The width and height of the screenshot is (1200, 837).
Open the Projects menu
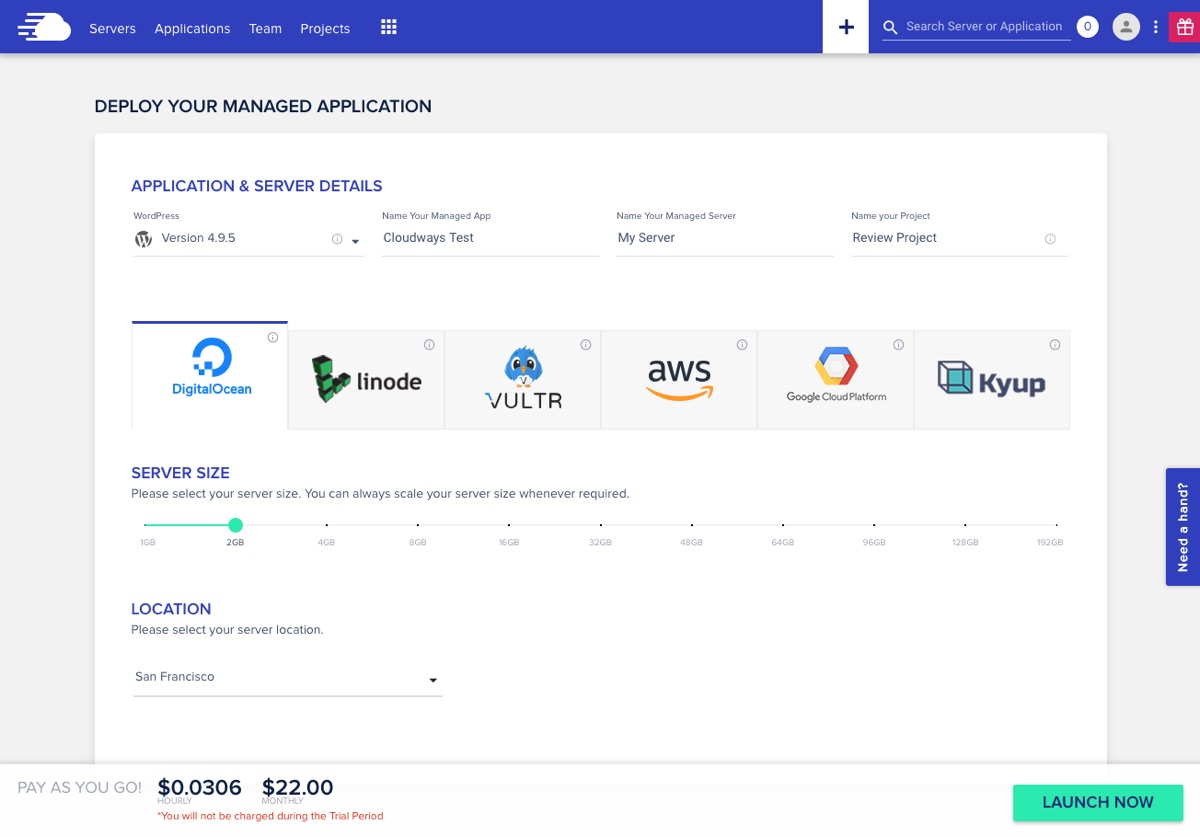coord(325,28)
